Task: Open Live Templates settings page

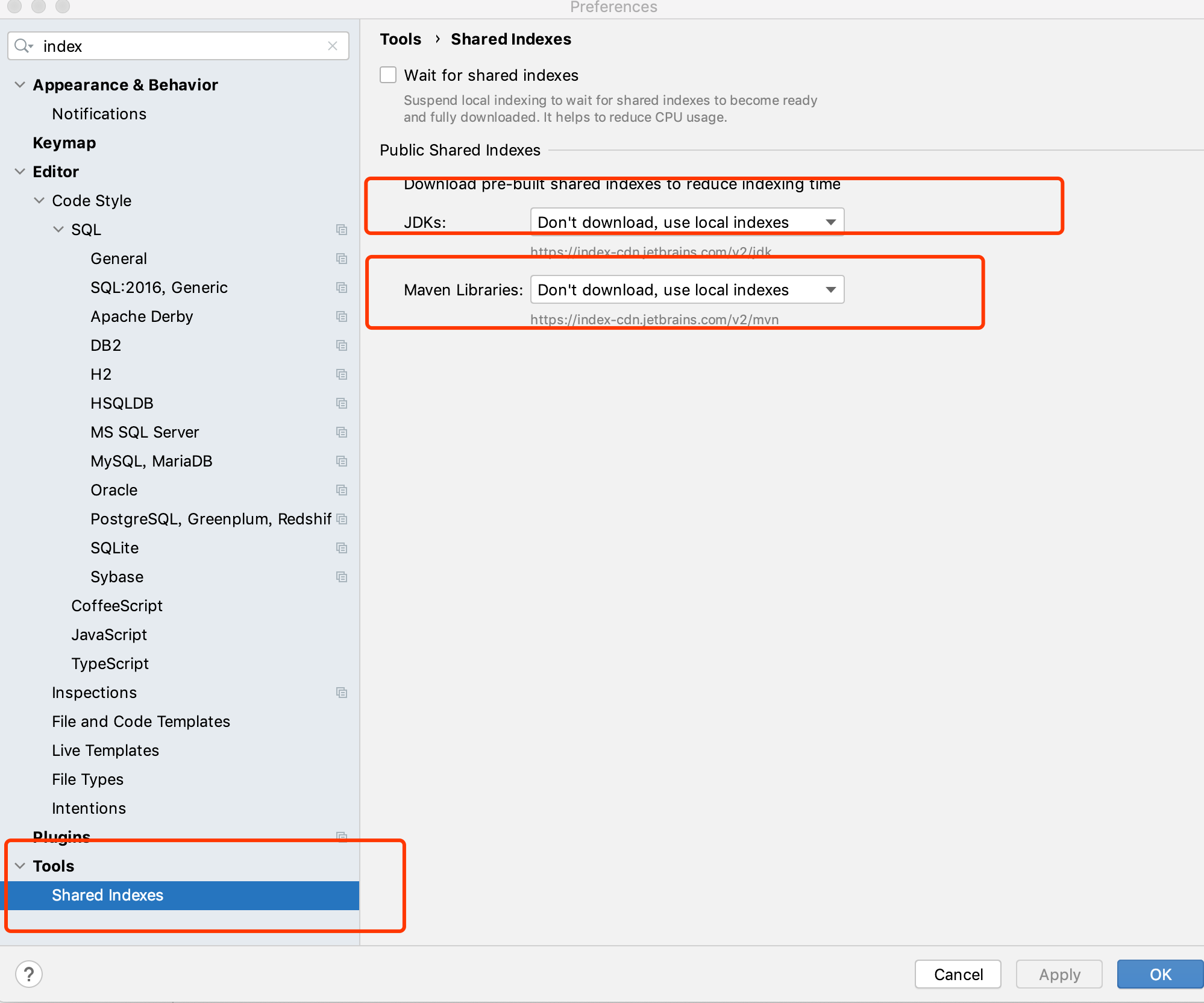Action: point(105,750)
